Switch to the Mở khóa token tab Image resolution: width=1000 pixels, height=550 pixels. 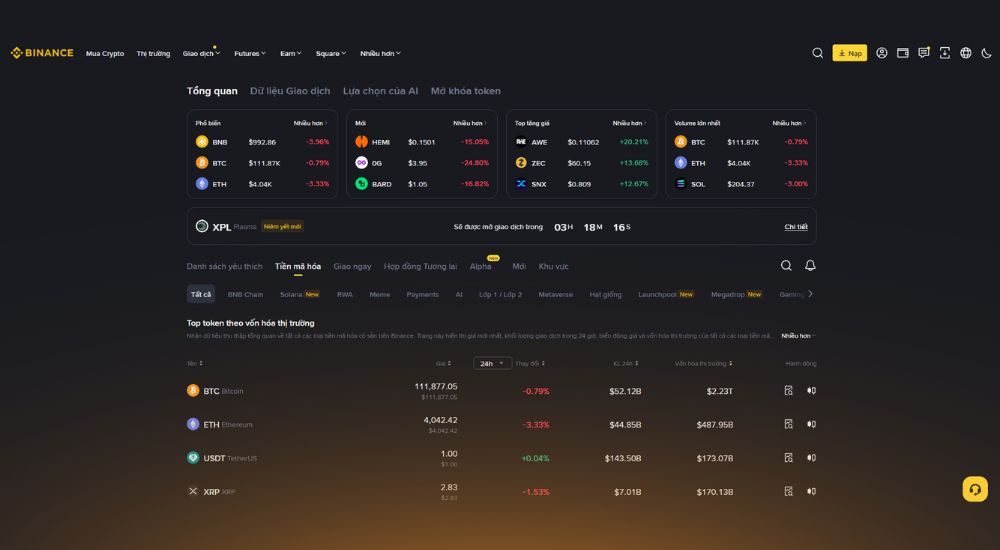point(466,91)
